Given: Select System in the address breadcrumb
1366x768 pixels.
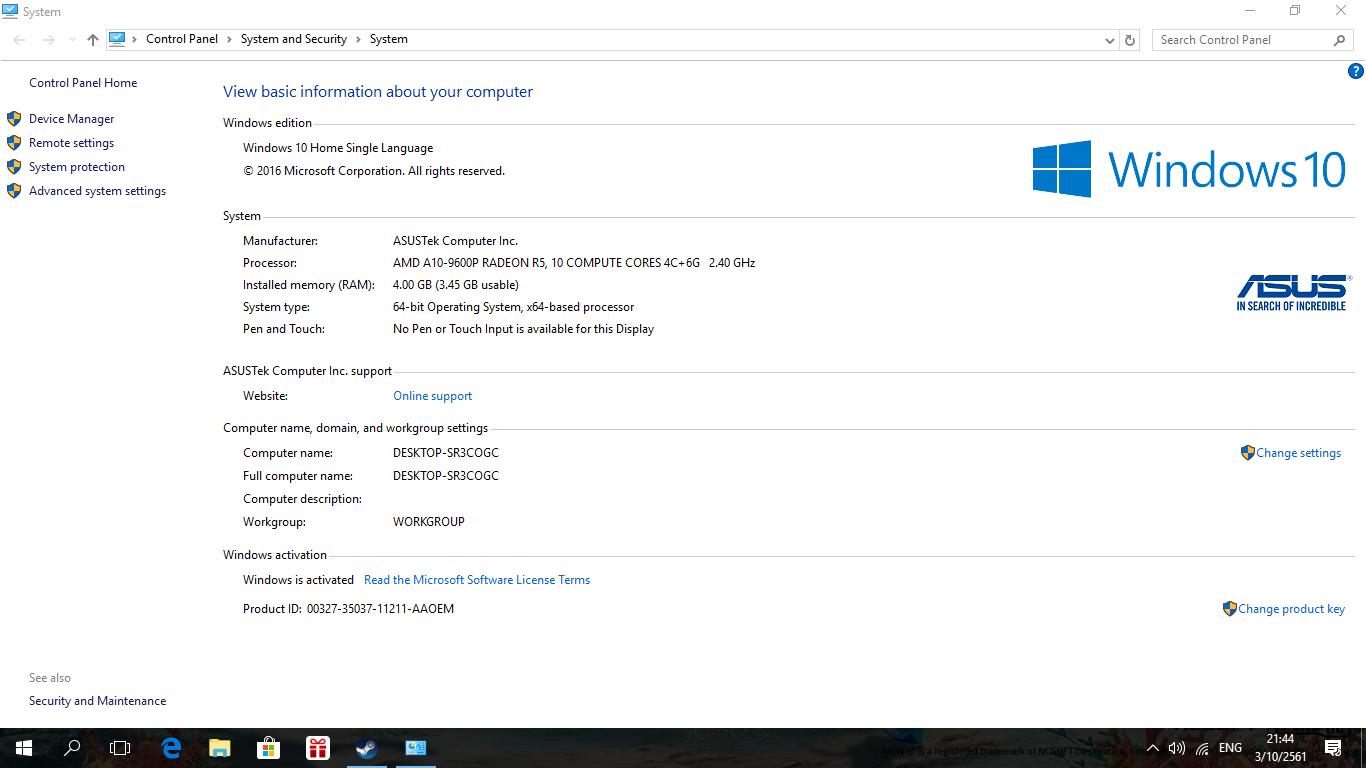Looking at the screenshot, I should click(389, 39).
